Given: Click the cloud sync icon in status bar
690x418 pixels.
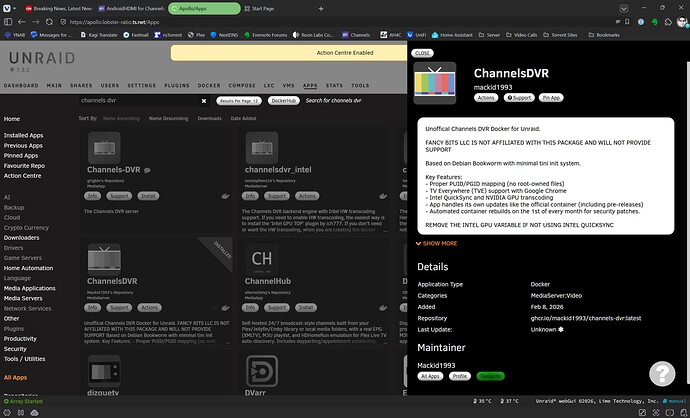Looking at the screenshot, I should pyautogui.click(x=34, y=412).
